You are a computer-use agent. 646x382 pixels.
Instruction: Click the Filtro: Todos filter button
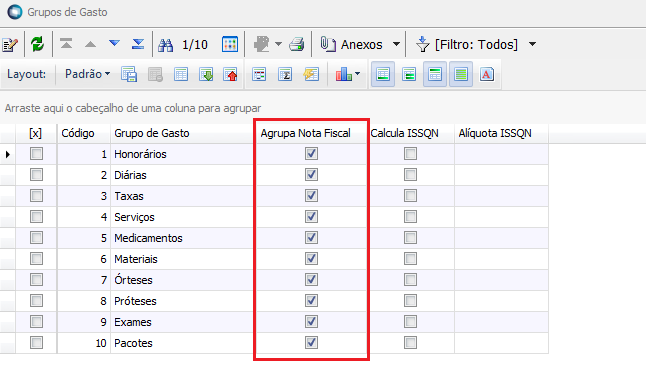[x=467, y=44]
